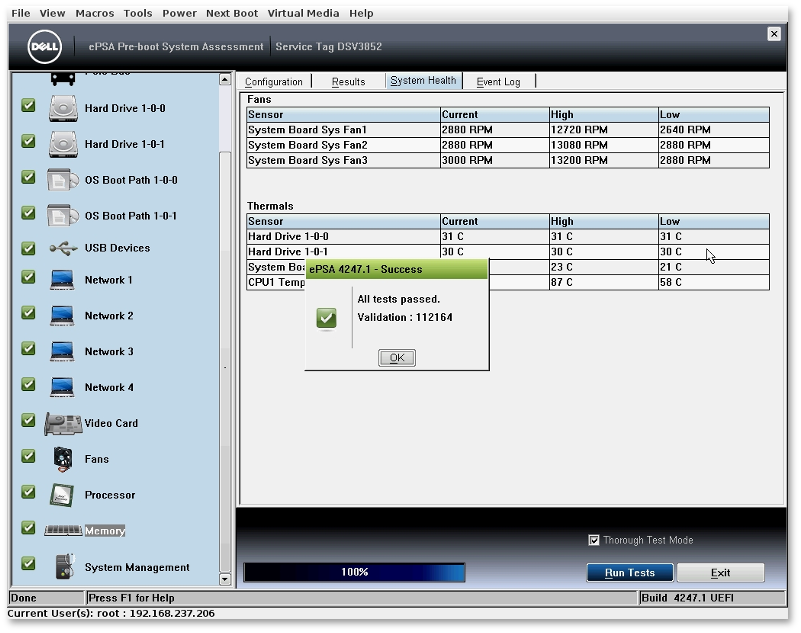This screenshot has width=801, height=633.
Task: Open the View menu
Action: (53, 13)
